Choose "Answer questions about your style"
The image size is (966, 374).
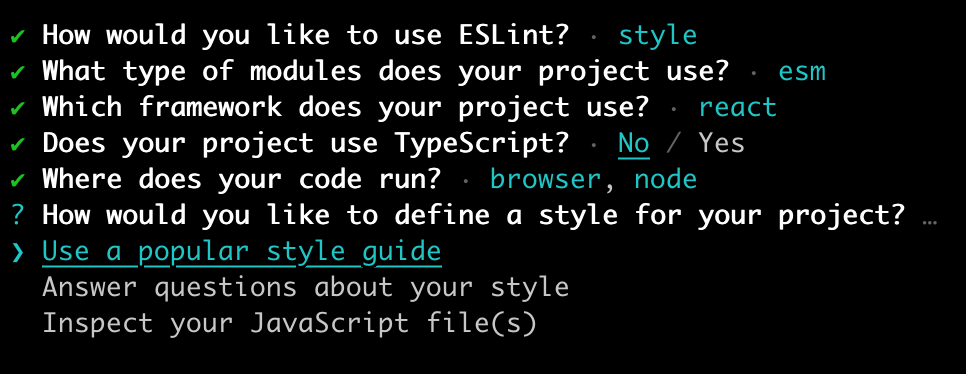(x=306, y=287)
